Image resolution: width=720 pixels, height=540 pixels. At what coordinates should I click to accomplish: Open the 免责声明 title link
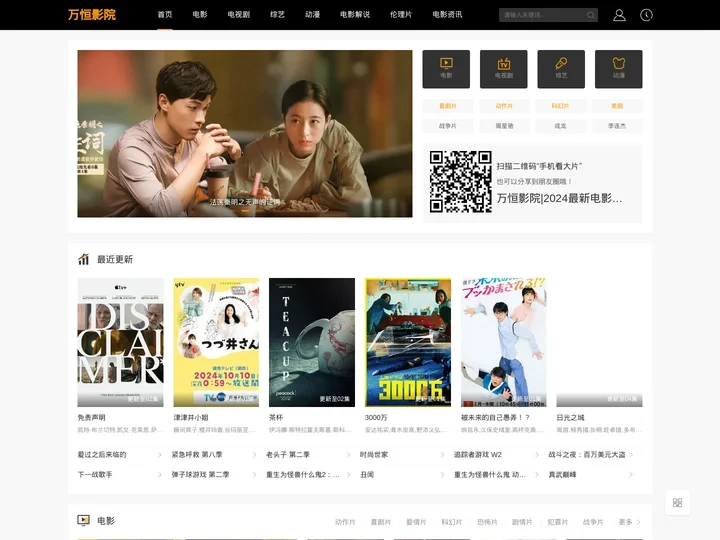click(91, 417)
